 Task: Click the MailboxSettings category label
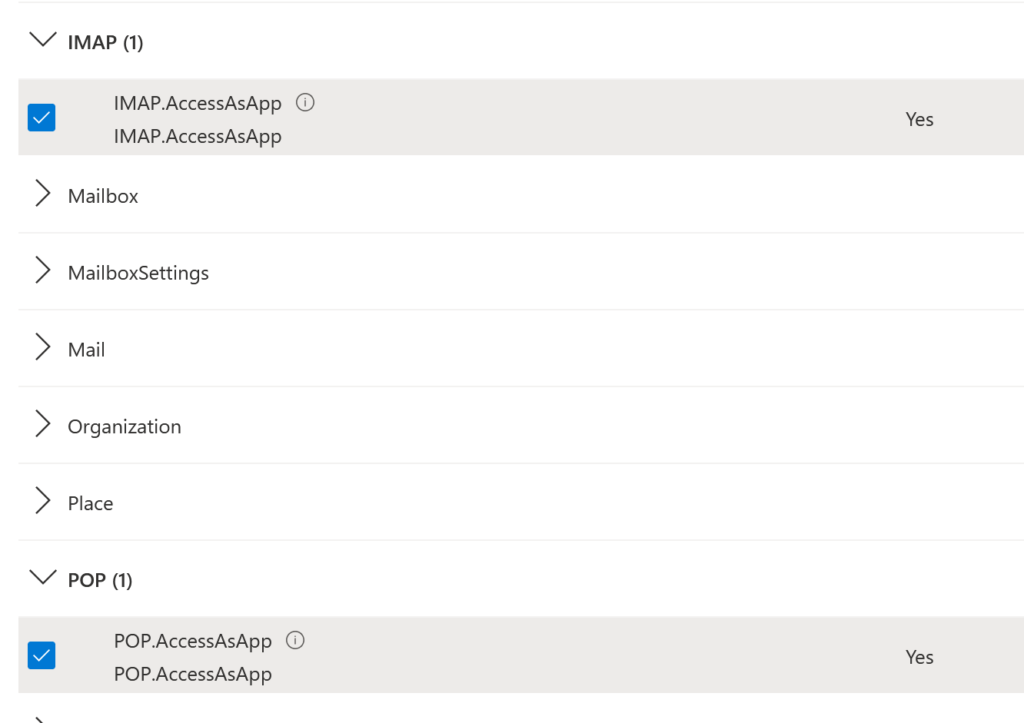(138, 273)
